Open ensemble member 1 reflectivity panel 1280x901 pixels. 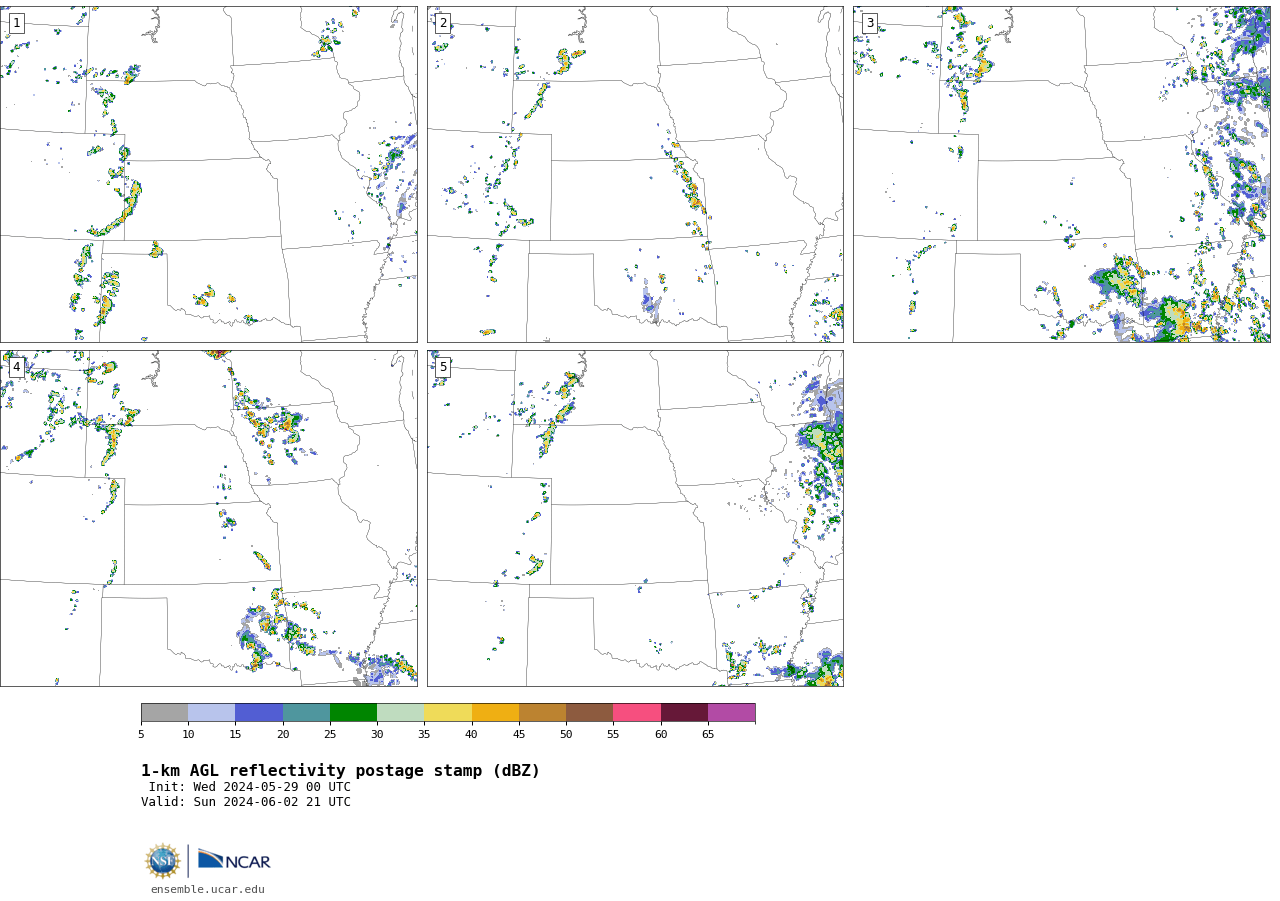tap(209, 174)
